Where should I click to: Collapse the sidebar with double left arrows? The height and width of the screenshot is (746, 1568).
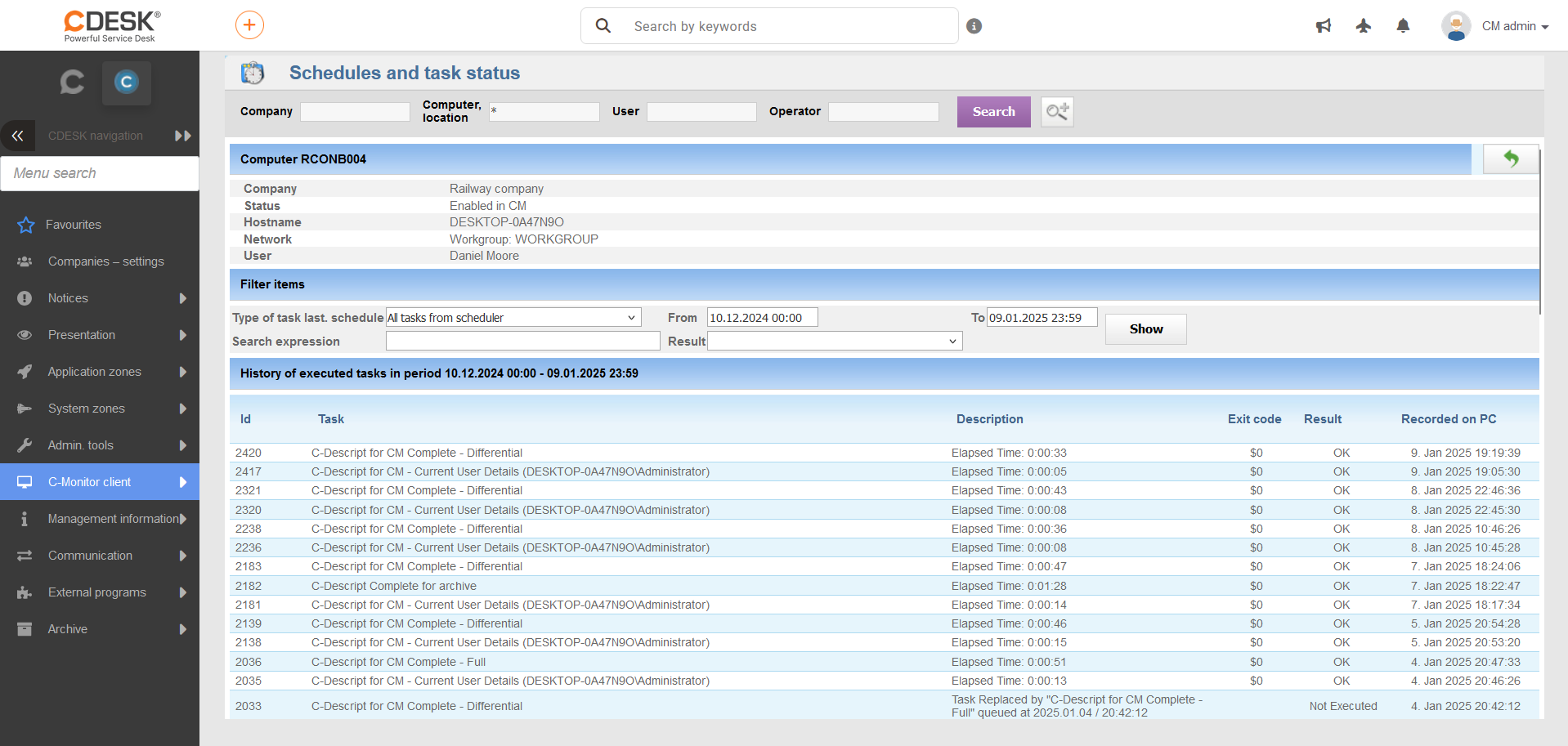point(17,136)
